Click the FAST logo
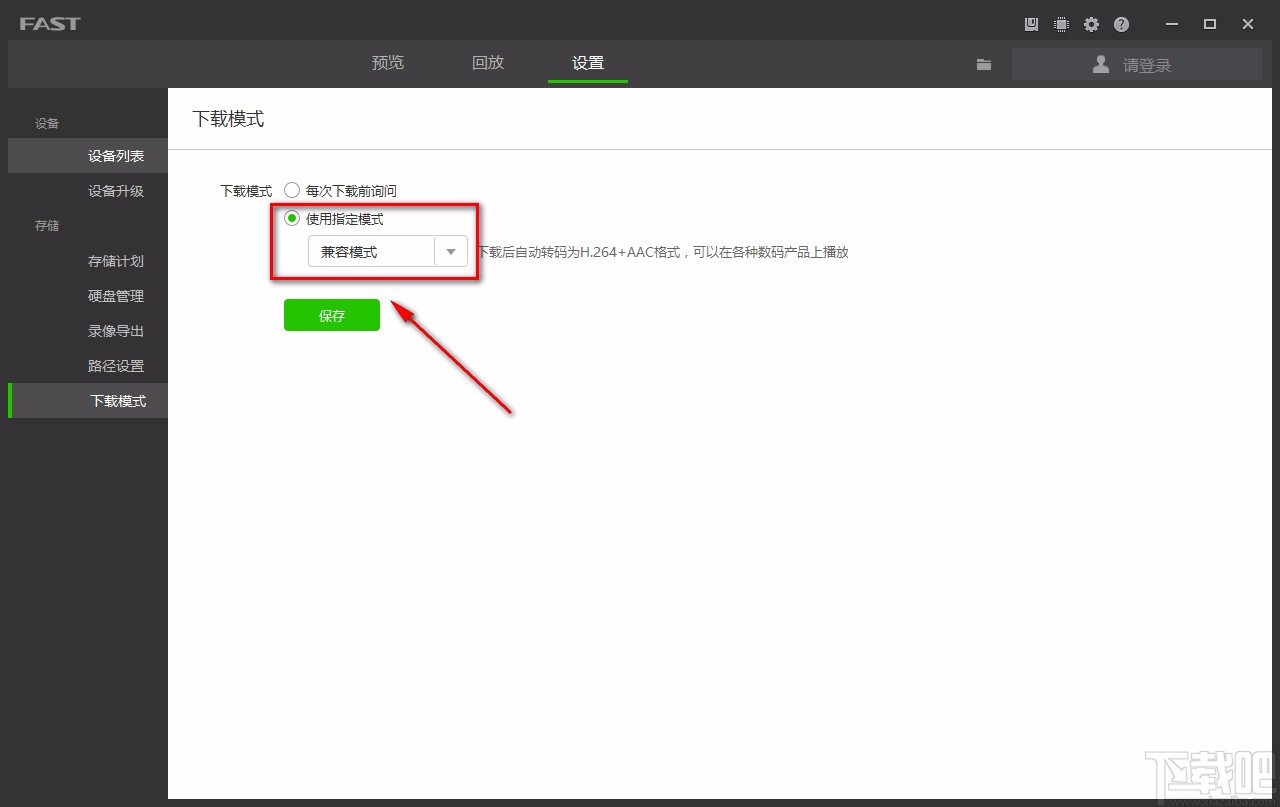 tap(49, 23)
